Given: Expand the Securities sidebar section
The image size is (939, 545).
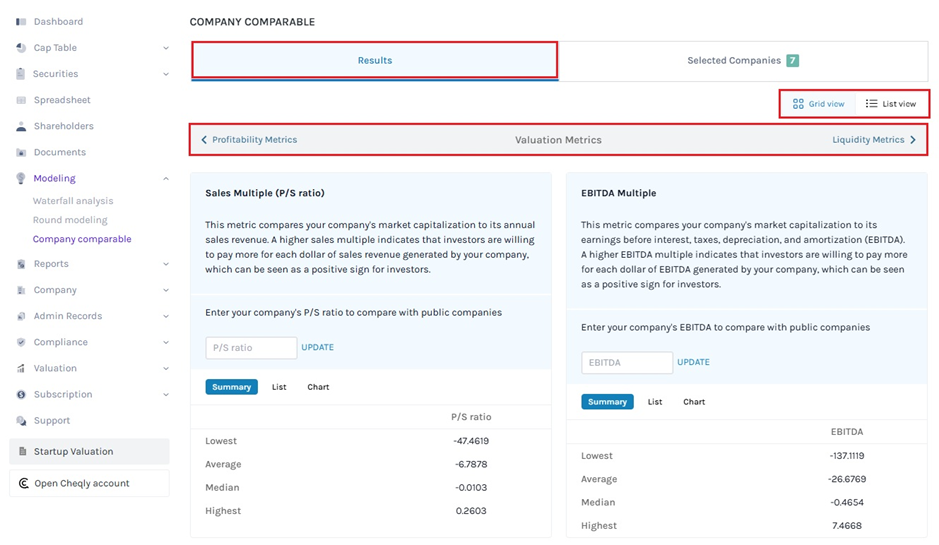Looking at the screenshot, I should click(166, 74).
